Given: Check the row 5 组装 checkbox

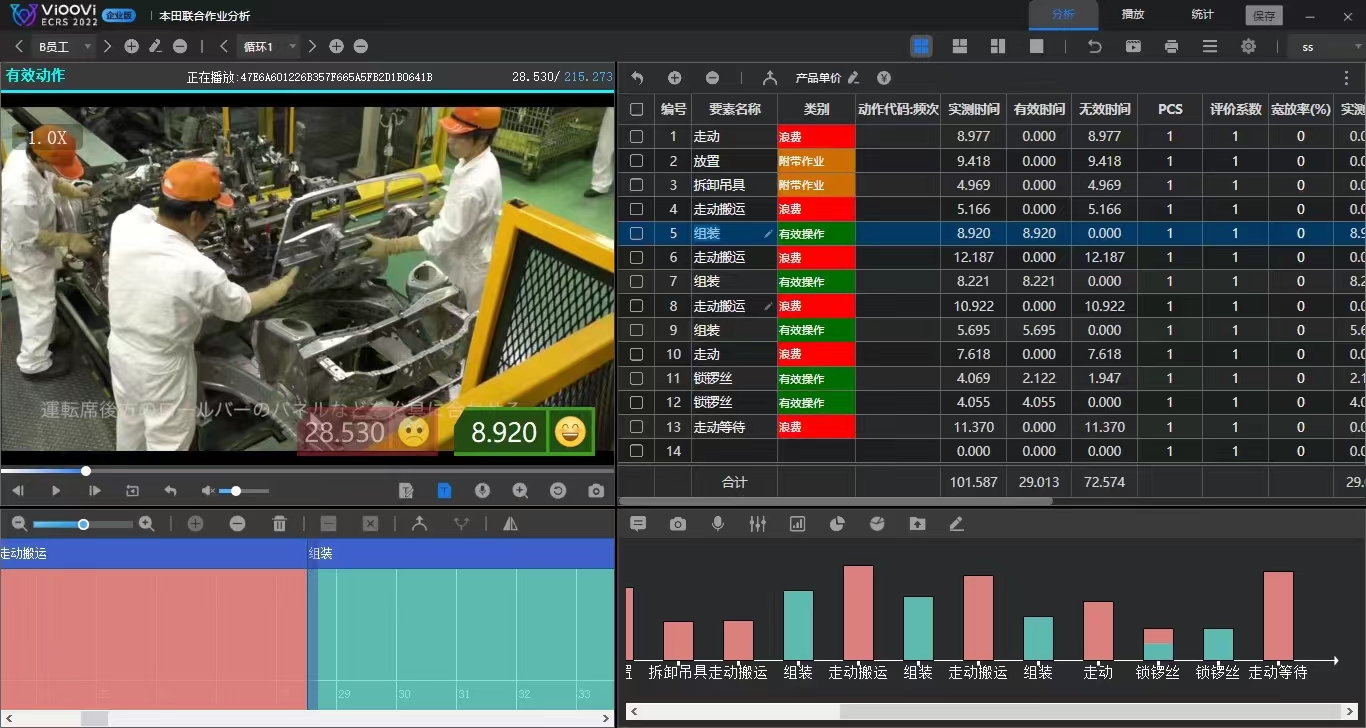Looking at the screenshot, I should coord(637,233).
